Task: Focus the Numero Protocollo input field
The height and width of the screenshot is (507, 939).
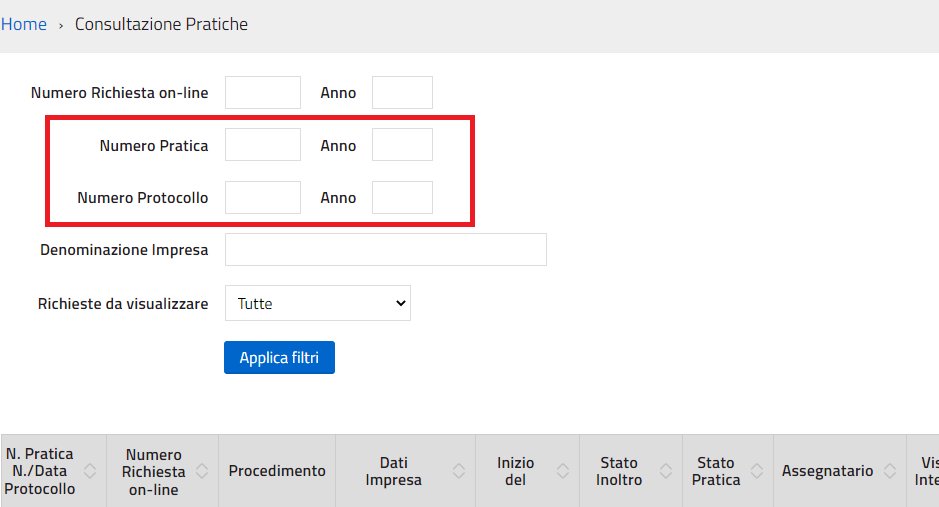Action: [263, 198]
